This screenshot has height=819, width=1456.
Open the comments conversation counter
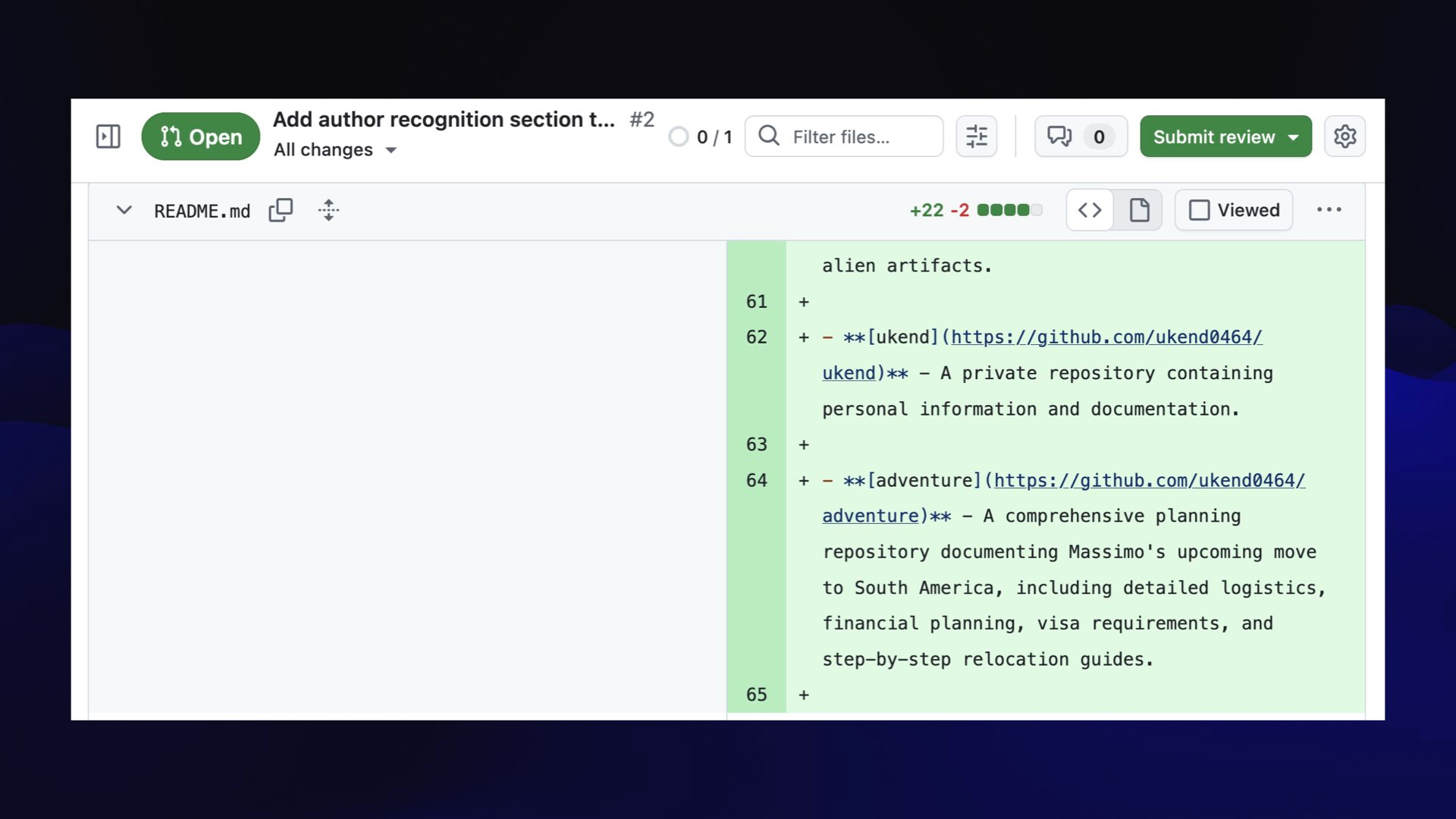pyautogui.click(x=1080, y=136)
